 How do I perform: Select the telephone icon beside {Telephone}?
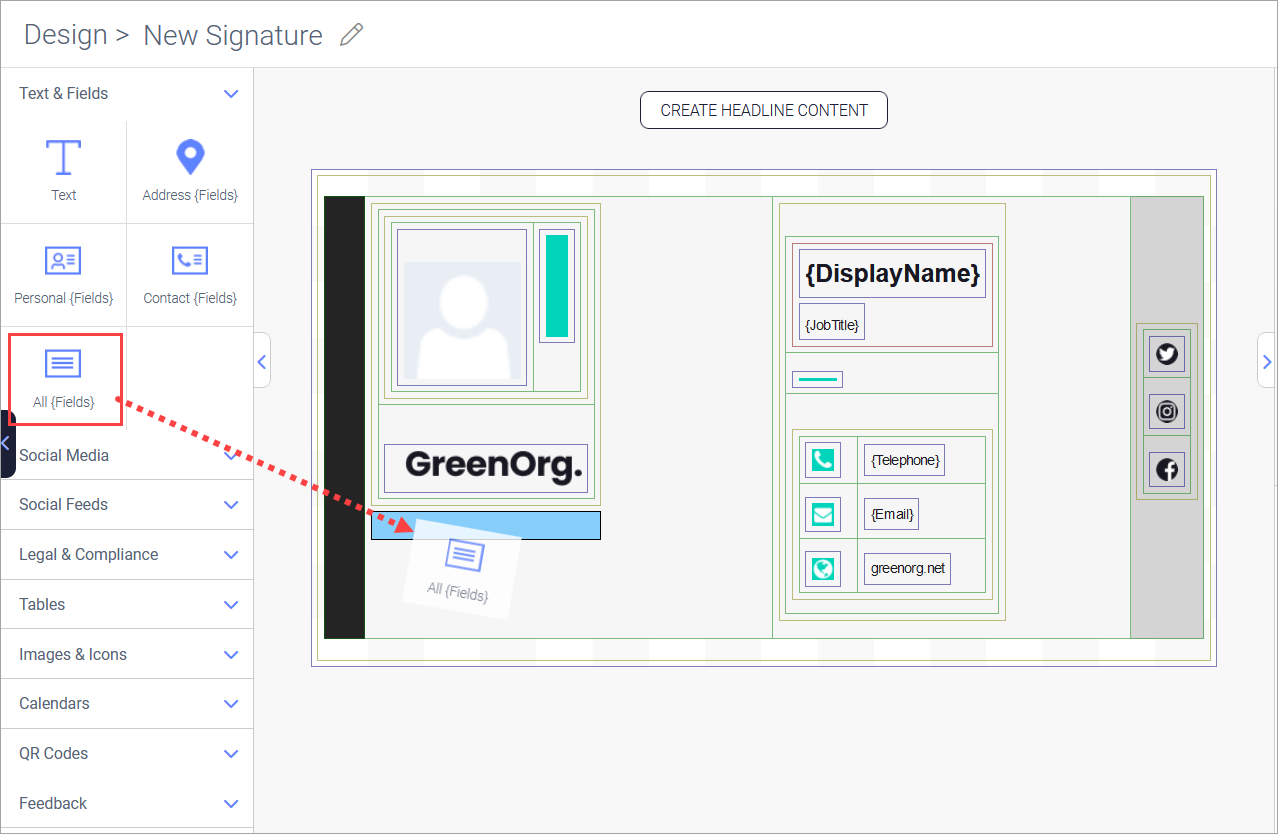(822, 459)
